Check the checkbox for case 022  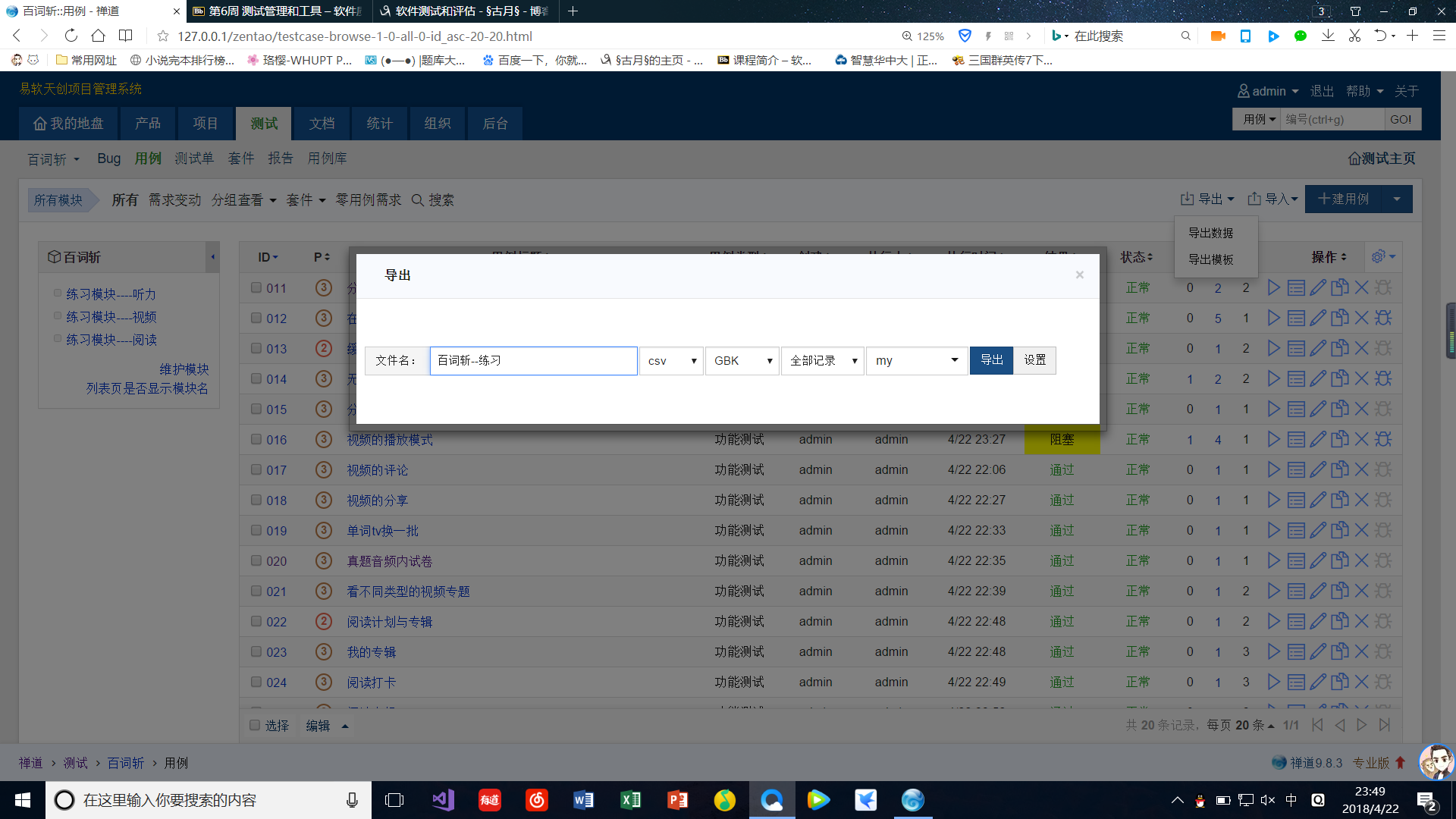coord(256,622)
